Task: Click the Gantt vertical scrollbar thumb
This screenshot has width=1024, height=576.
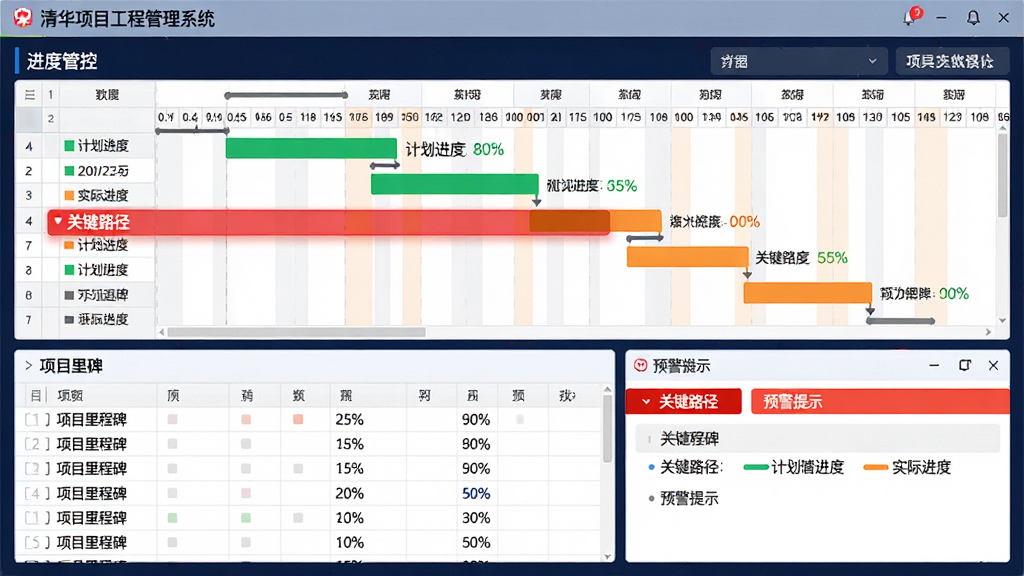Action: (x=1002, y=175)
